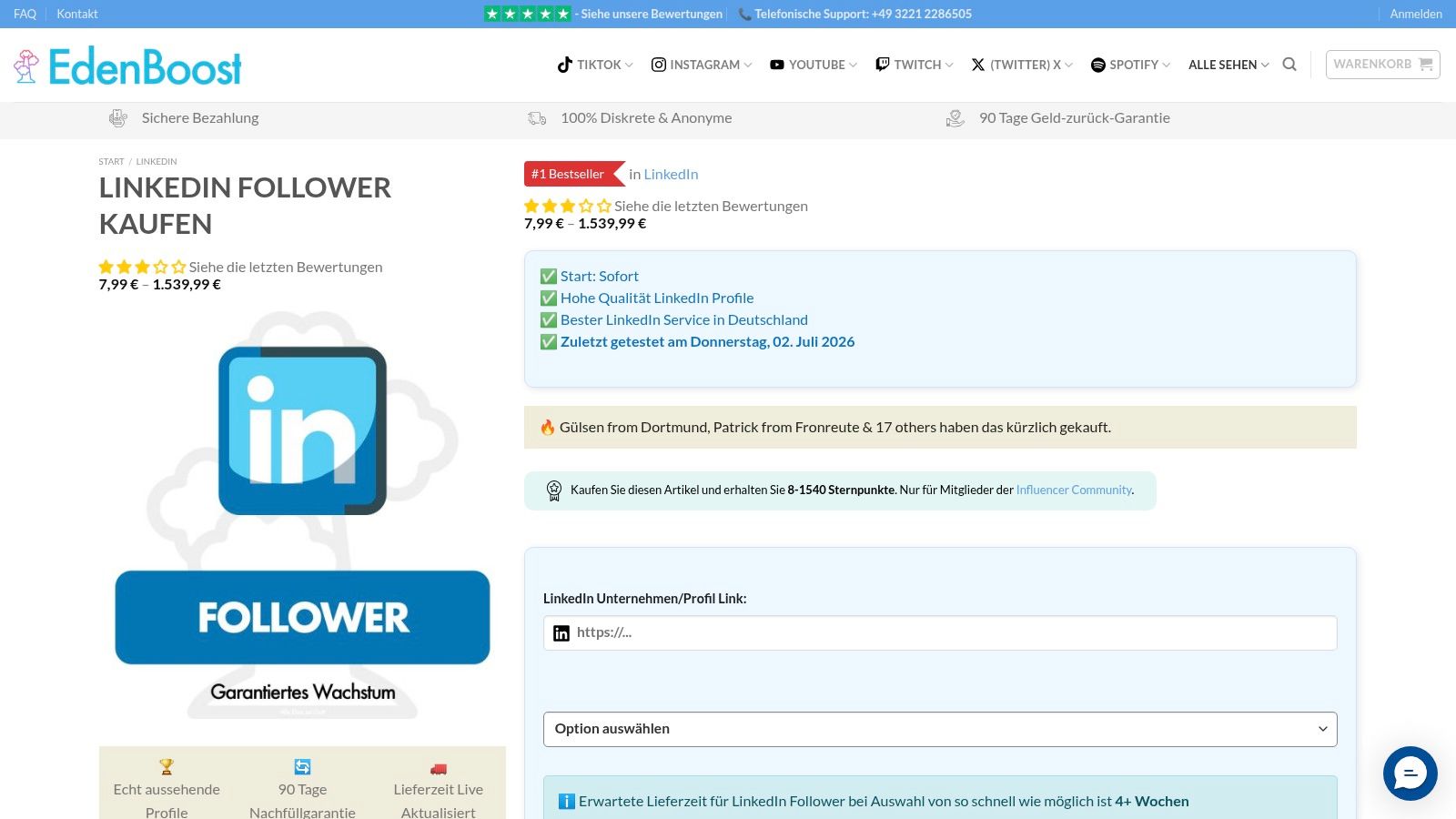This screenshot has width=1456, height=819.
Task: Click the star rating beside the Bestseller badge
Action: click(x=568, y=206)
